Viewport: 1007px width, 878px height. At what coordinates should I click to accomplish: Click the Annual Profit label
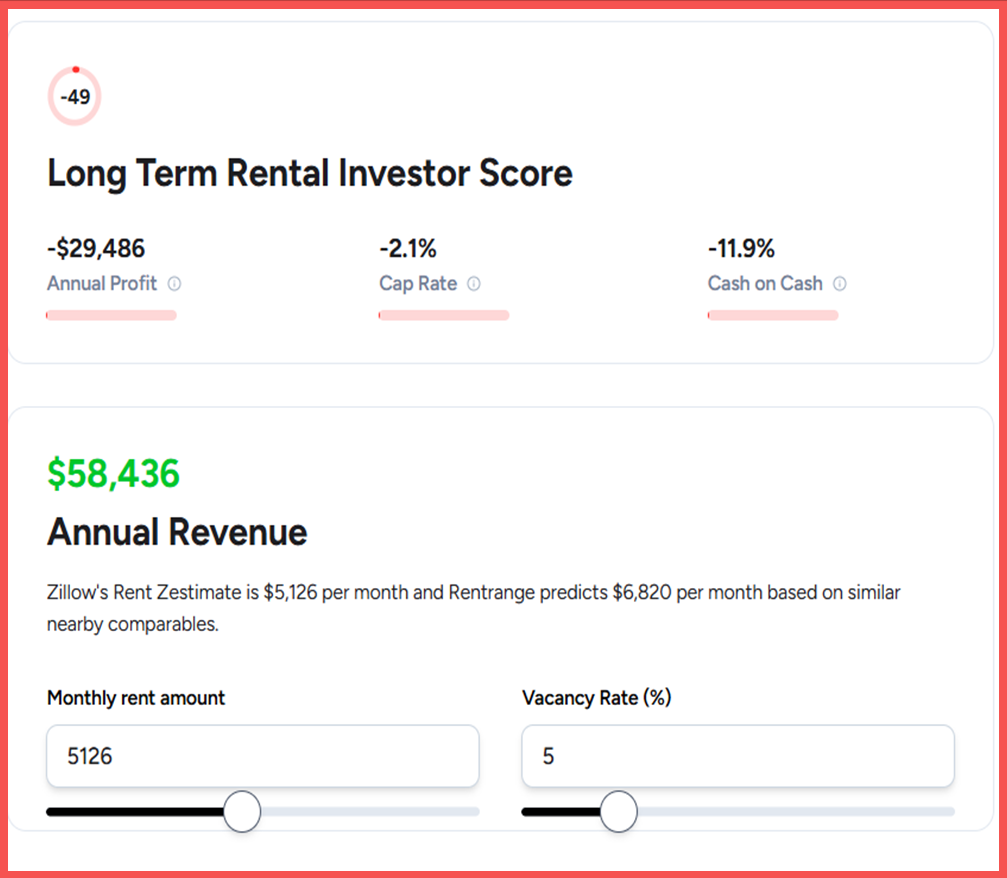click(101, 283)
